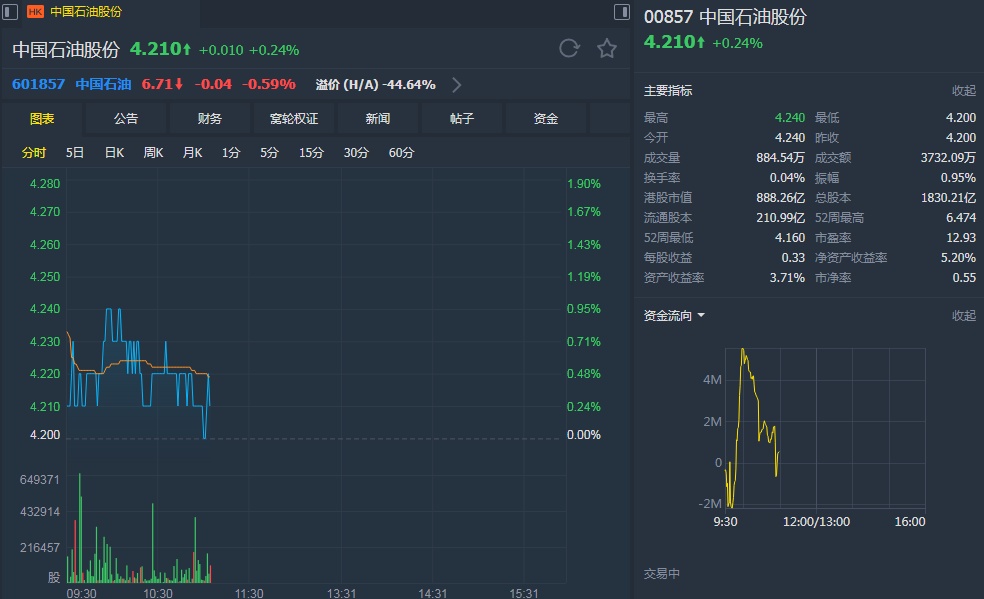Click the 每股收益 value 0.33

[793, 258]
